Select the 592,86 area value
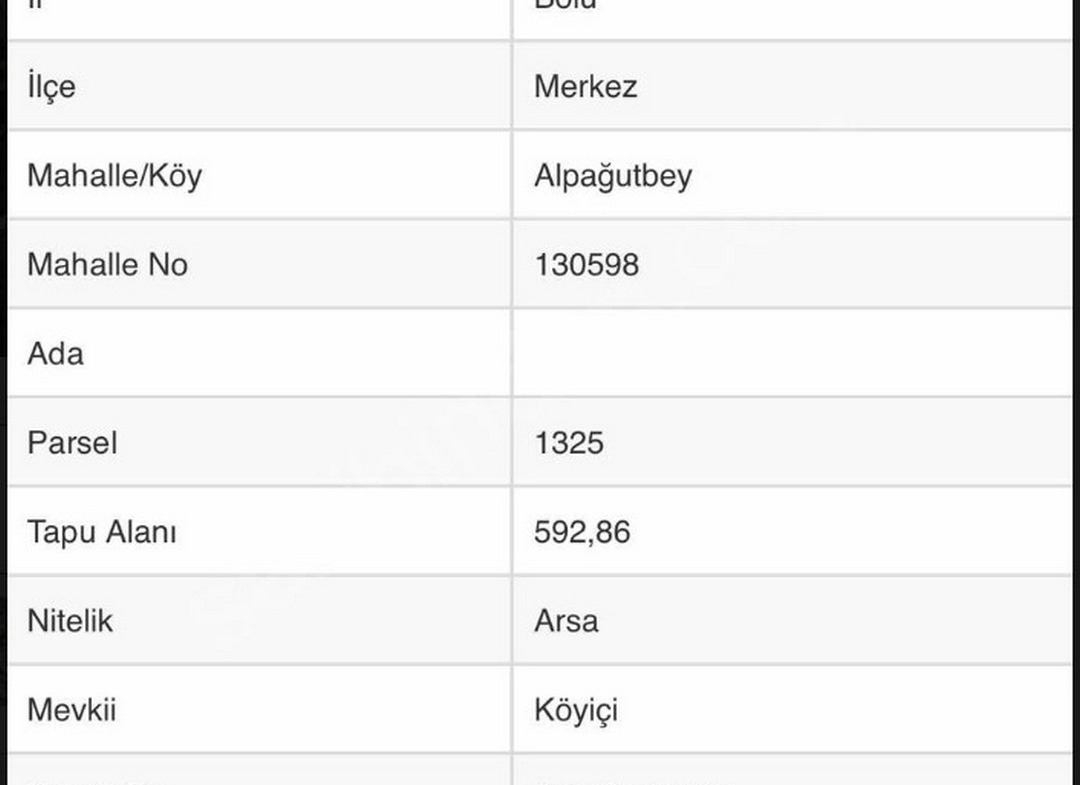The image size is (1080, 785). pyautogui.click(x=582, y=532)
